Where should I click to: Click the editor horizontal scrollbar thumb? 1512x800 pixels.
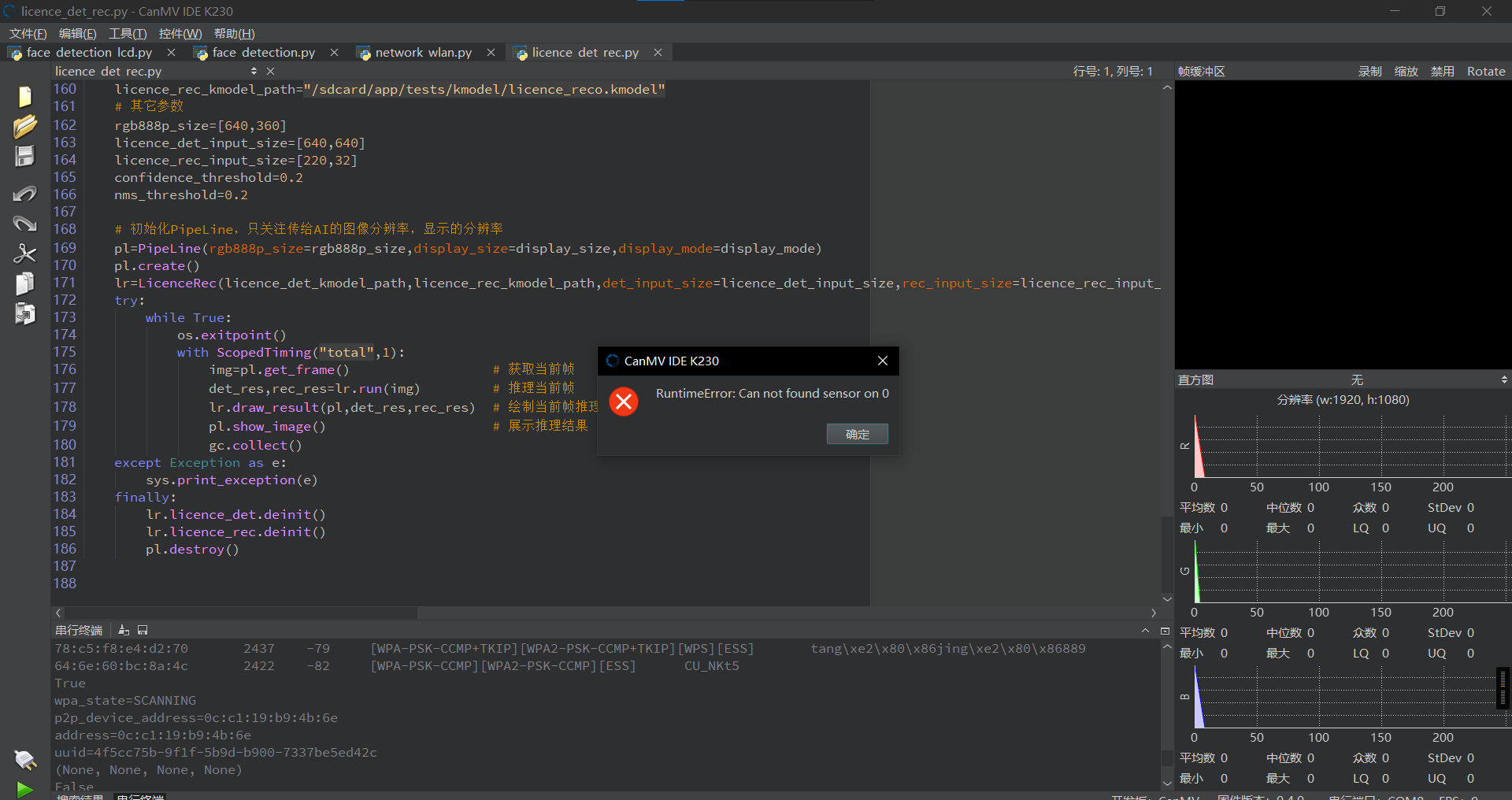(241, 613)
